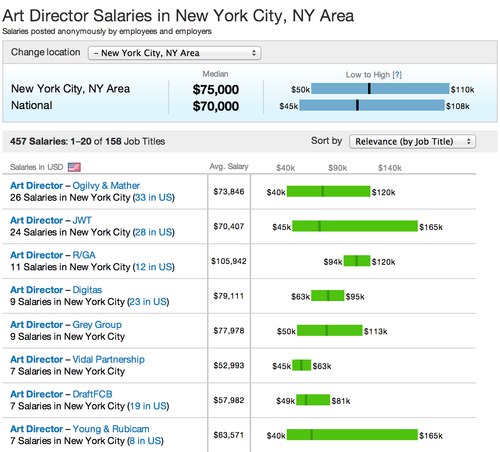This screenshot has width=500, height=452.
Task: Click the '19 in US' link for DraftFCB
Action: click(148, 406)
